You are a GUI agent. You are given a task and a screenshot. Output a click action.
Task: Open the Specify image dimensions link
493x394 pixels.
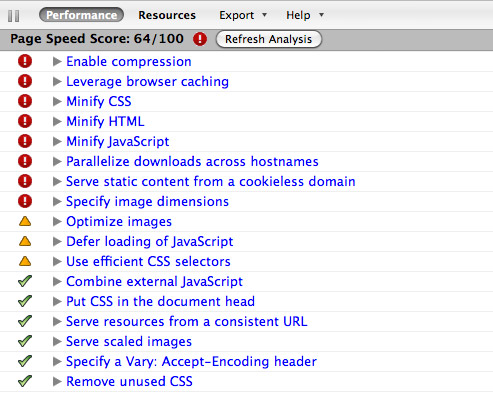pos(147,202)
